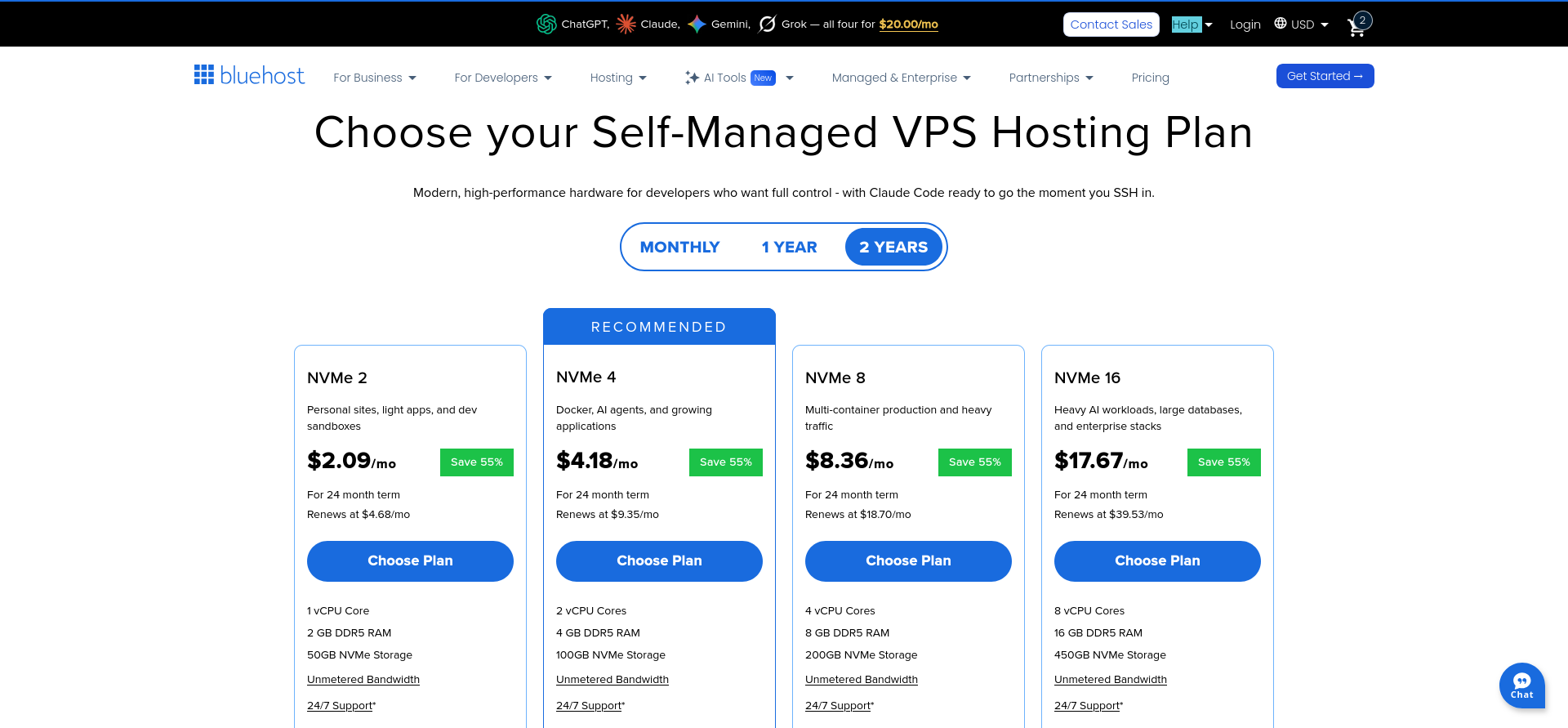Click the New badge beside AI Tools
1568x728 pixels.
[x=763, y=78]
